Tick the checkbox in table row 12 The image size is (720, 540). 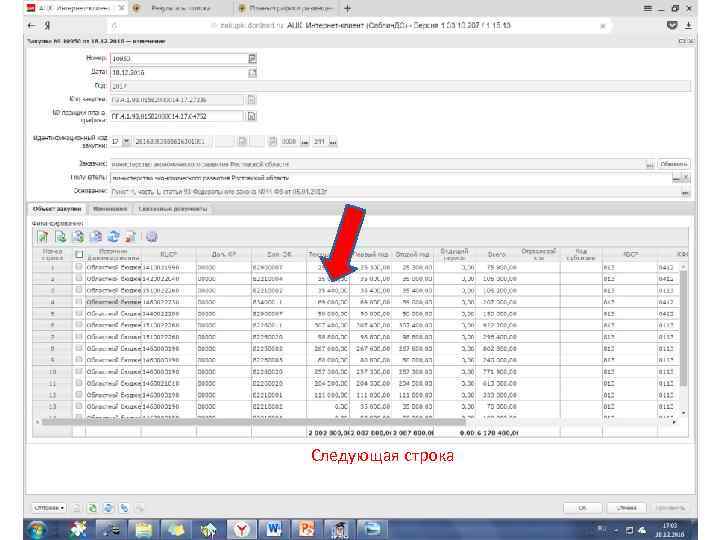click(79, 394)
